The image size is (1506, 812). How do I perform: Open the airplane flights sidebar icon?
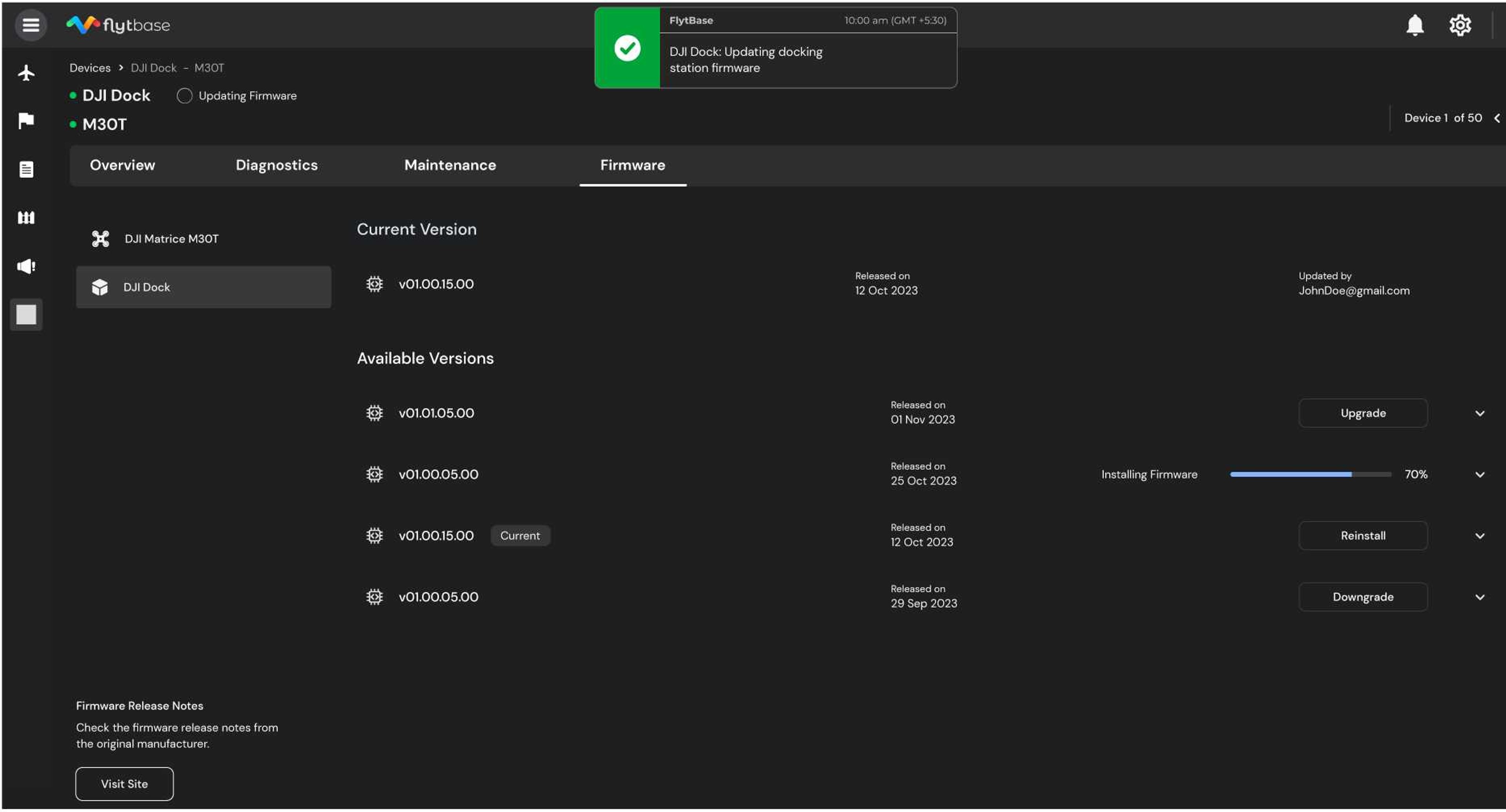coord(26,73)
